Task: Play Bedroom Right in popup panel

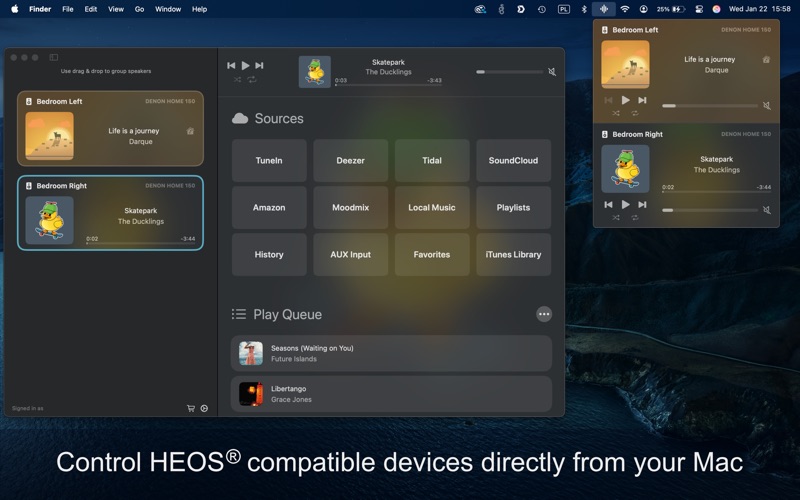Action: (x=626, y=205)
